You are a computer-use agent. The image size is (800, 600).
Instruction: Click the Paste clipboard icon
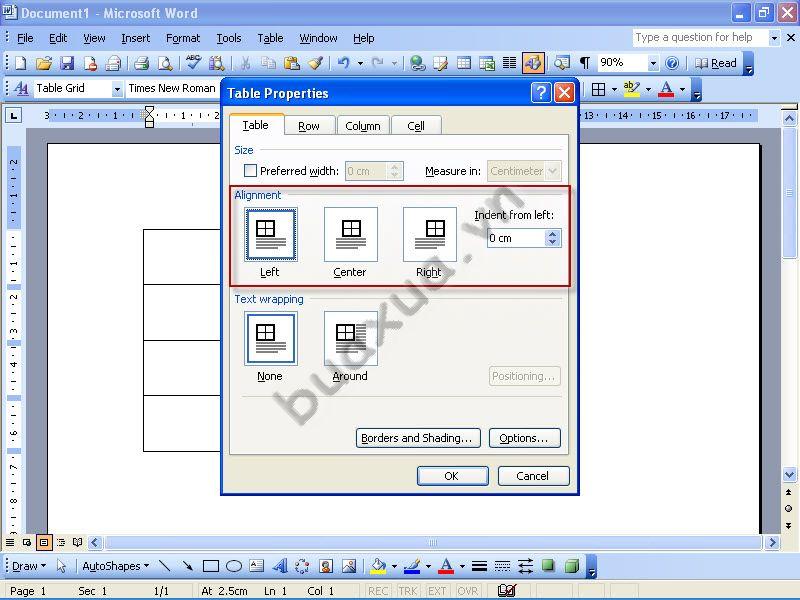(291, 63)
